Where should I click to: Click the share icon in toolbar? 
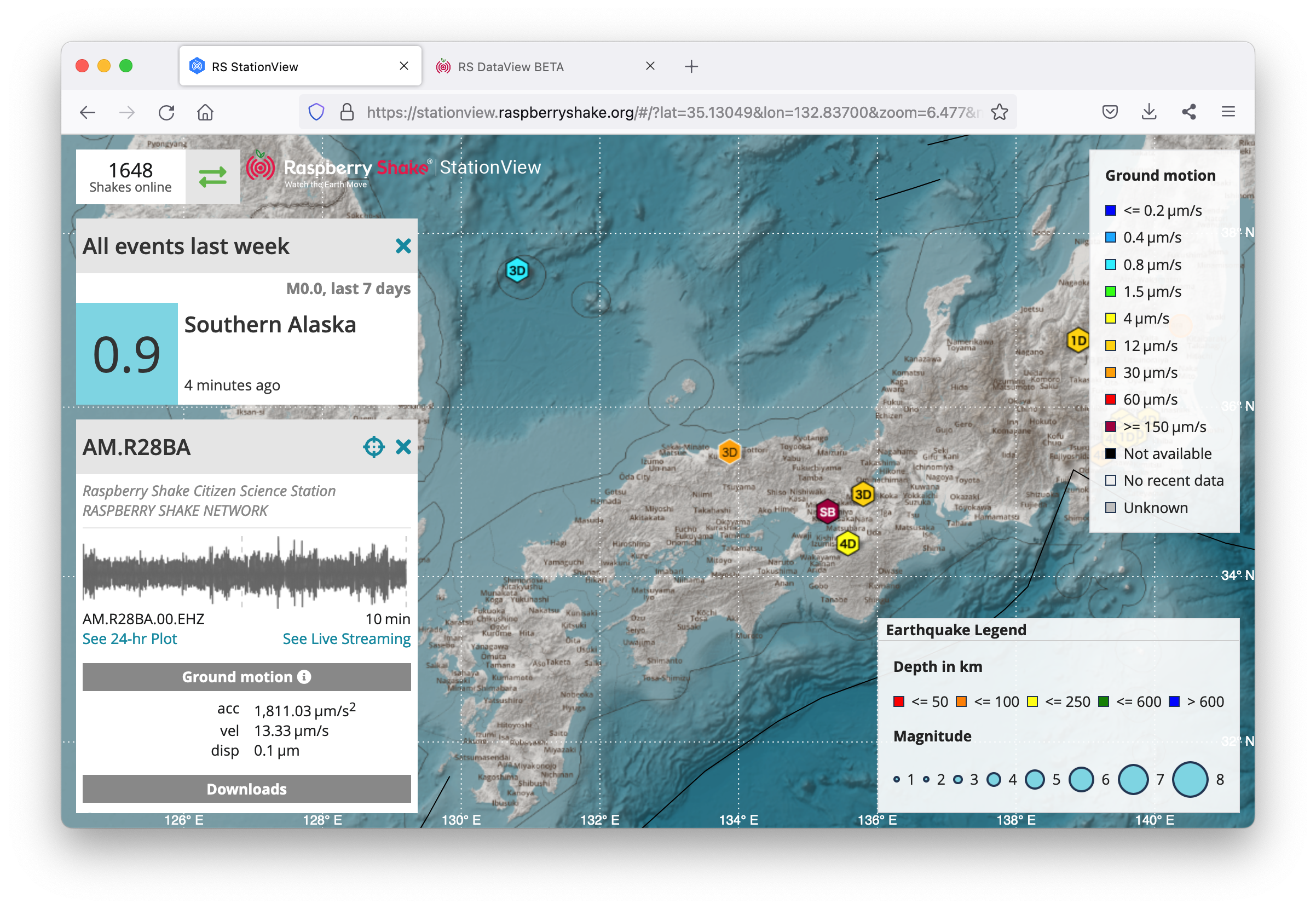pyautogui.click(x=1188, y=112)
